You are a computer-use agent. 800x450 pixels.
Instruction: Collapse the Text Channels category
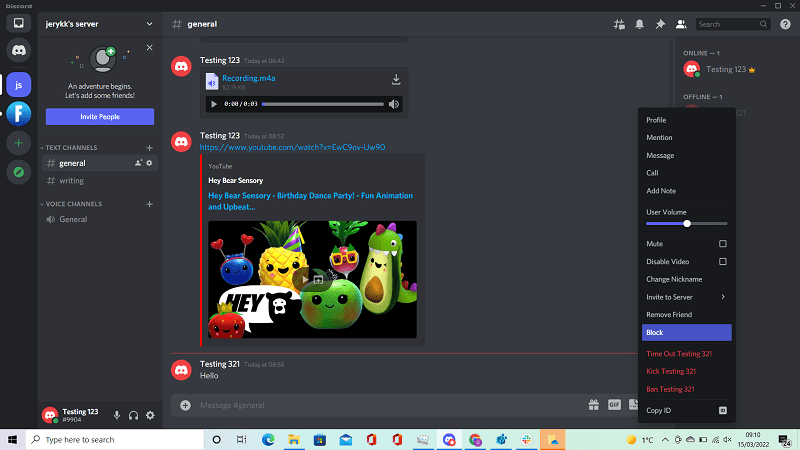[x=72, y=147]
